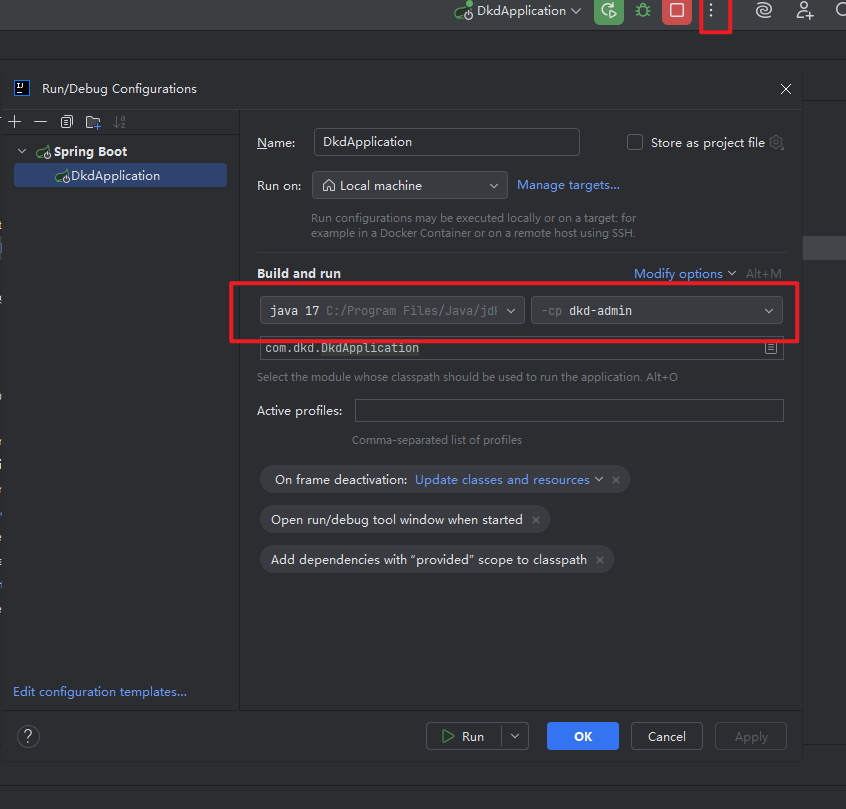Remove the provided scope classpath option

click(x=600, y=560)
